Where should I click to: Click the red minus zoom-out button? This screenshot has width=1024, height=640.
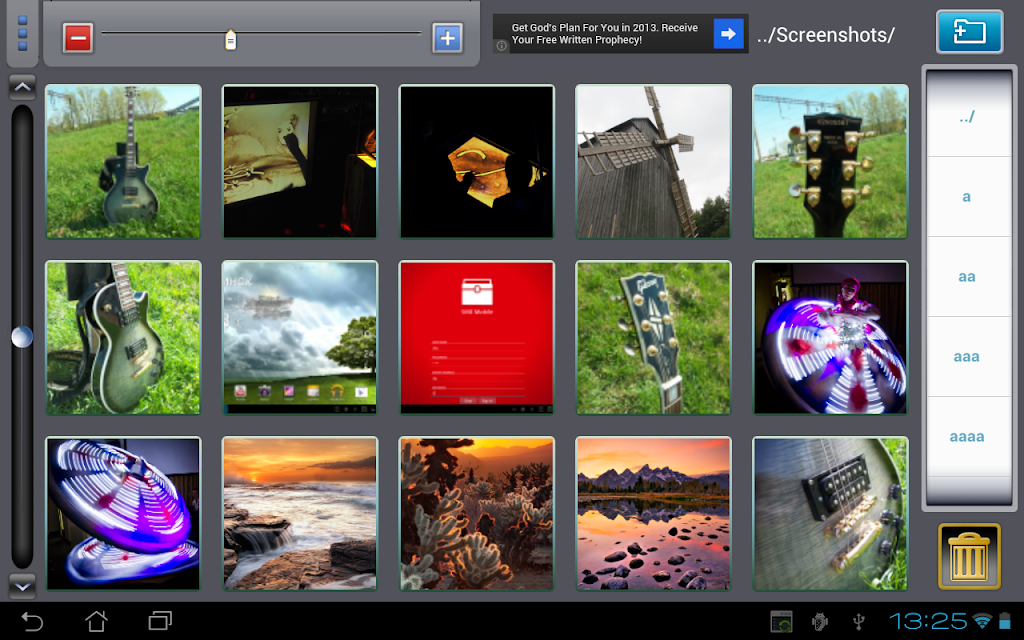(78, 38)
